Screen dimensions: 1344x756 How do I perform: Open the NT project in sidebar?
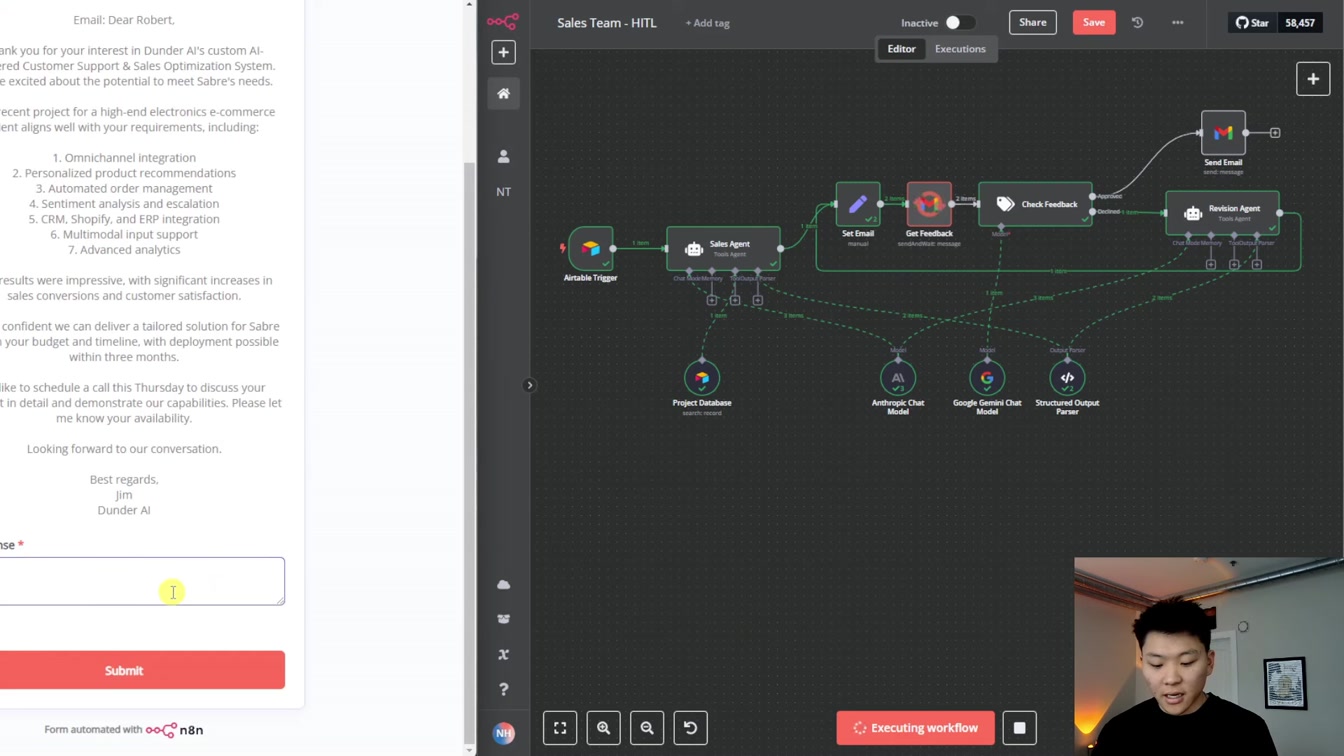point(503,192)
